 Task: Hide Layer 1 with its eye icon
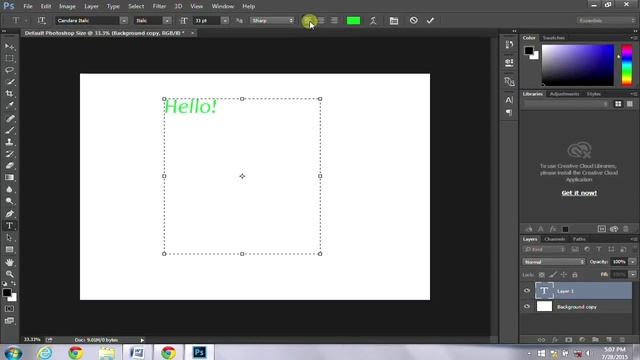527,291
